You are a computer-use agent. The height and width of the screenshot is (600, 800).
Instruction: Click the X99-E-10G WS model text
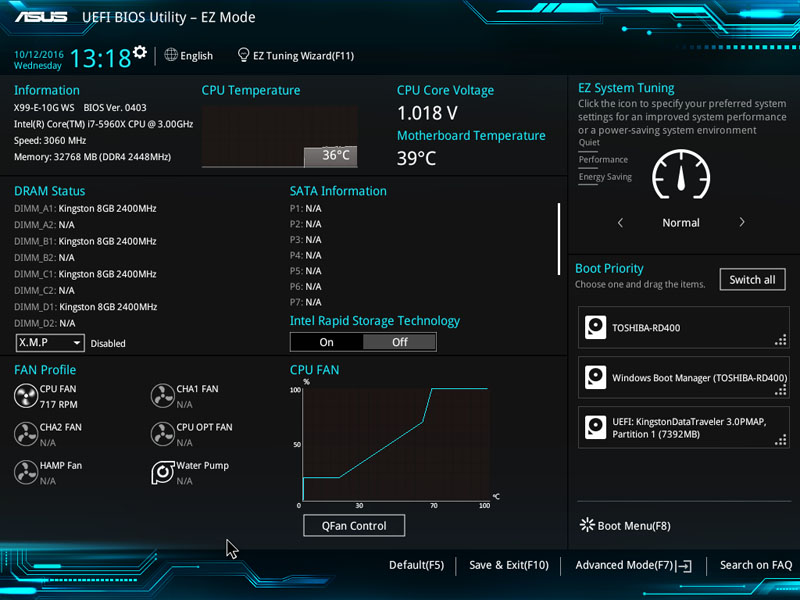[x=44, y=108]
